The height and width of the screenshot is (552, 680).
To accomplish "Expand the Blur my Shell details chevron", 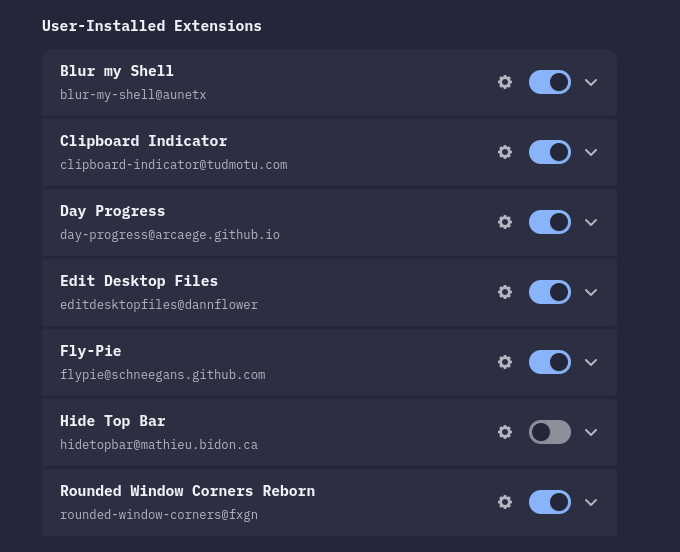I will pos(591,82).
